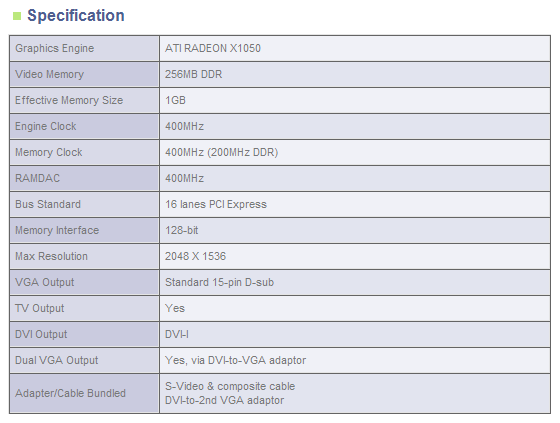Click the 400MHz (200MHz DDR) value
Image resolution: width=560 pixels, height=423 pixels.
pyautogui.click(x=221, y=153)
